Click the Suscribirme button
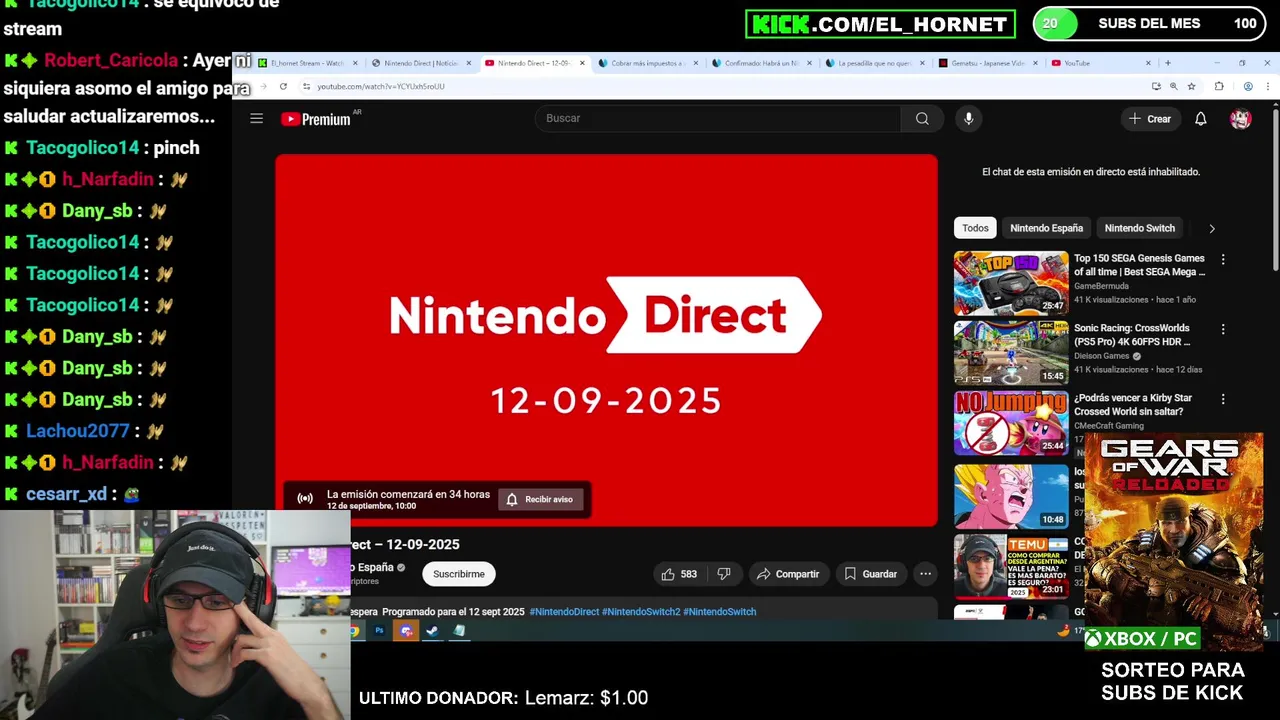 459,574
